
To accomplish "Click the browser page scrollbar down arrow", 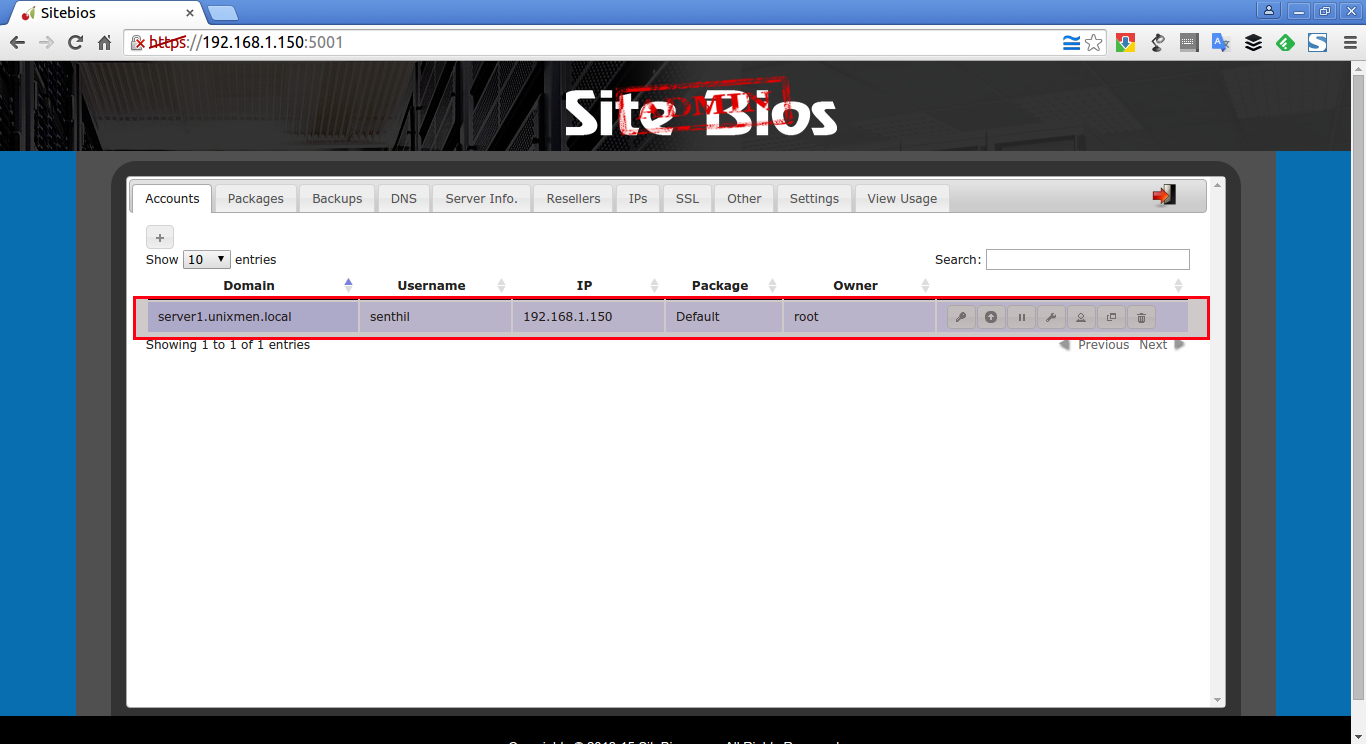I will tap(1358, 736).
